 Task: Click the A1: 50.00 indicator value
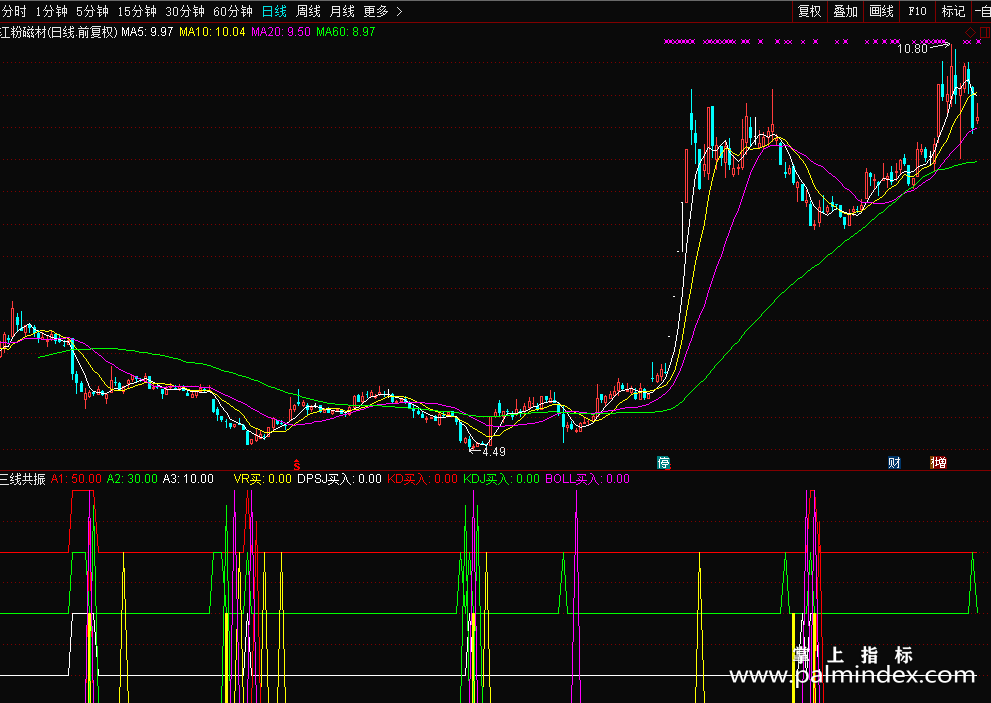pyautogui.click(x=76, y=479)
